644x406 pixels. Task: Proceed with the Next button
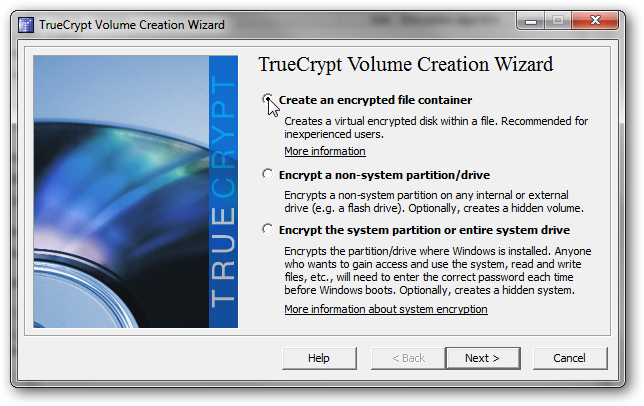point(483,358)
